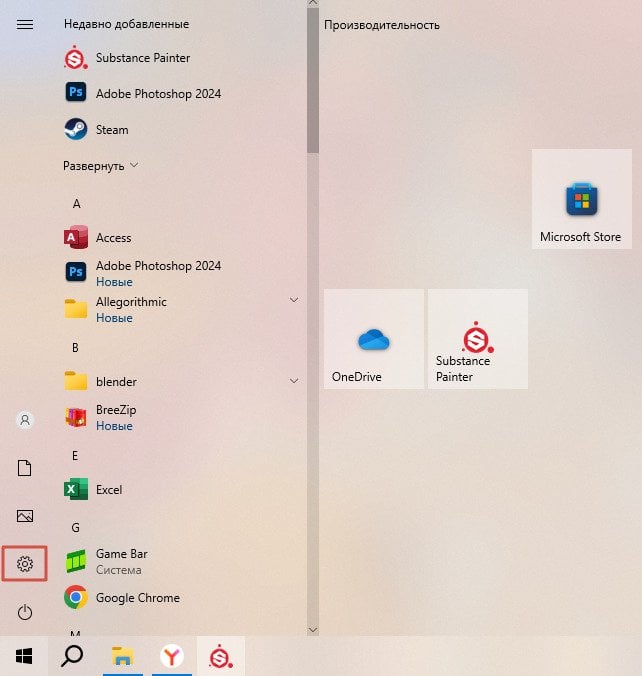642x676 pixels.
Task: Open taskbar search magnifier
Action: tap(72, 656)
